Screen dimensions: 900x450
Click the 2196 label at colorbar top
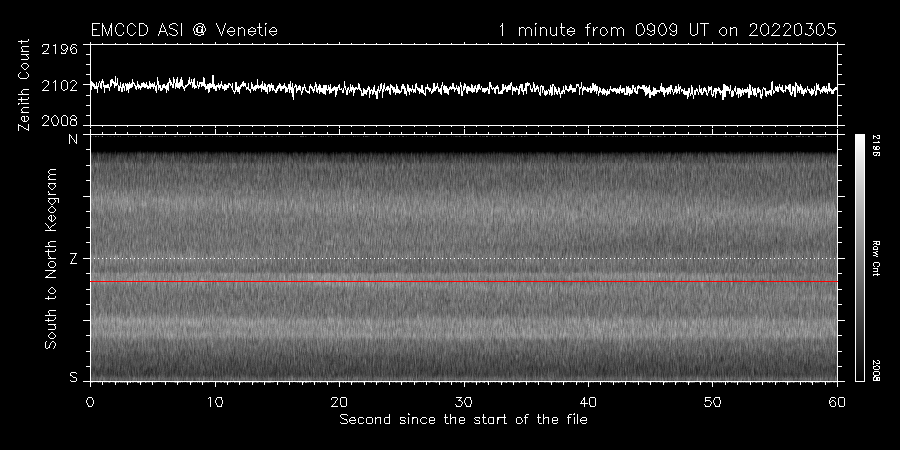pyautogui.click(x=875, y=146)
